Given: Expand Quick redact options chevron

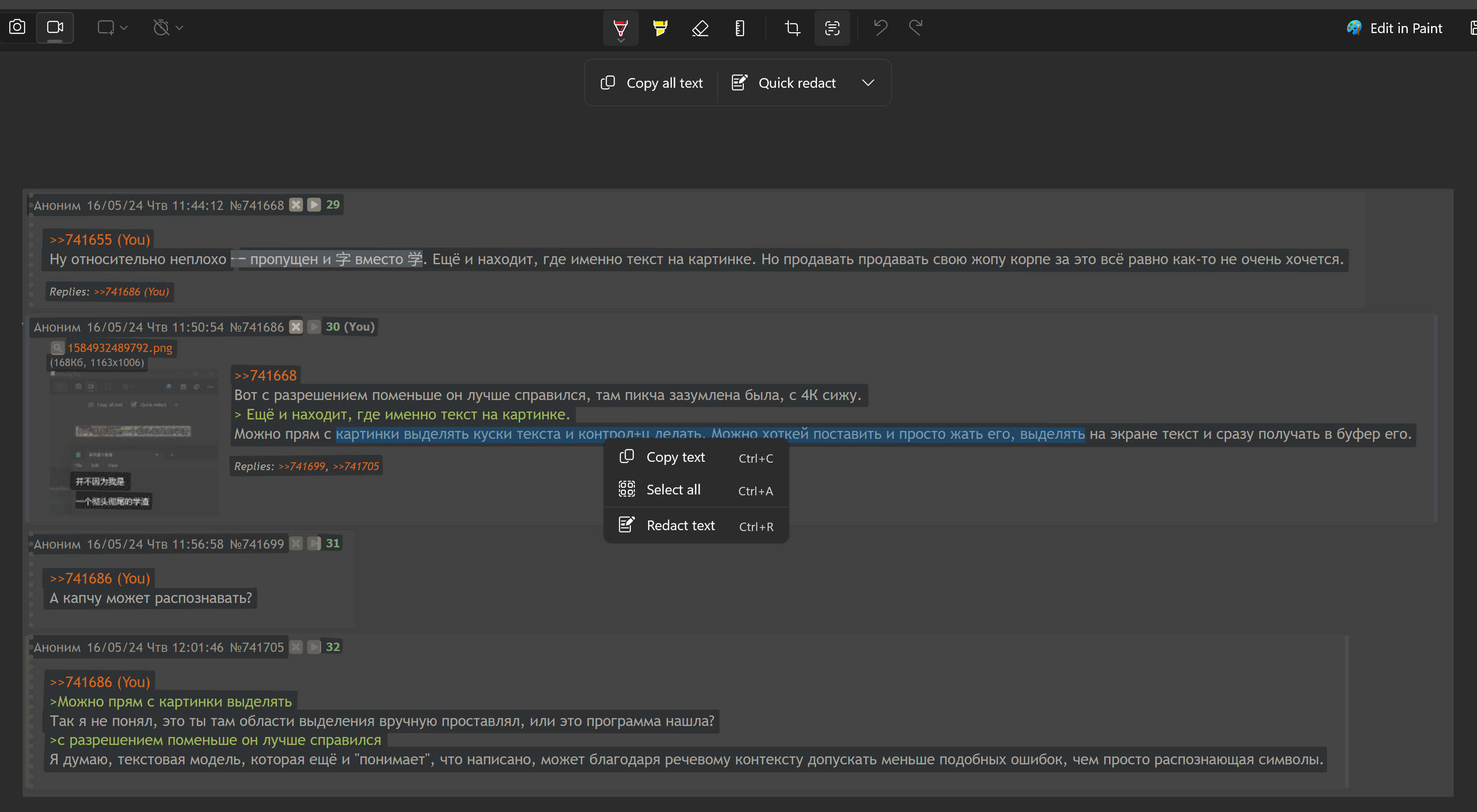Looking at the screenshot, I should pos(868,82).
